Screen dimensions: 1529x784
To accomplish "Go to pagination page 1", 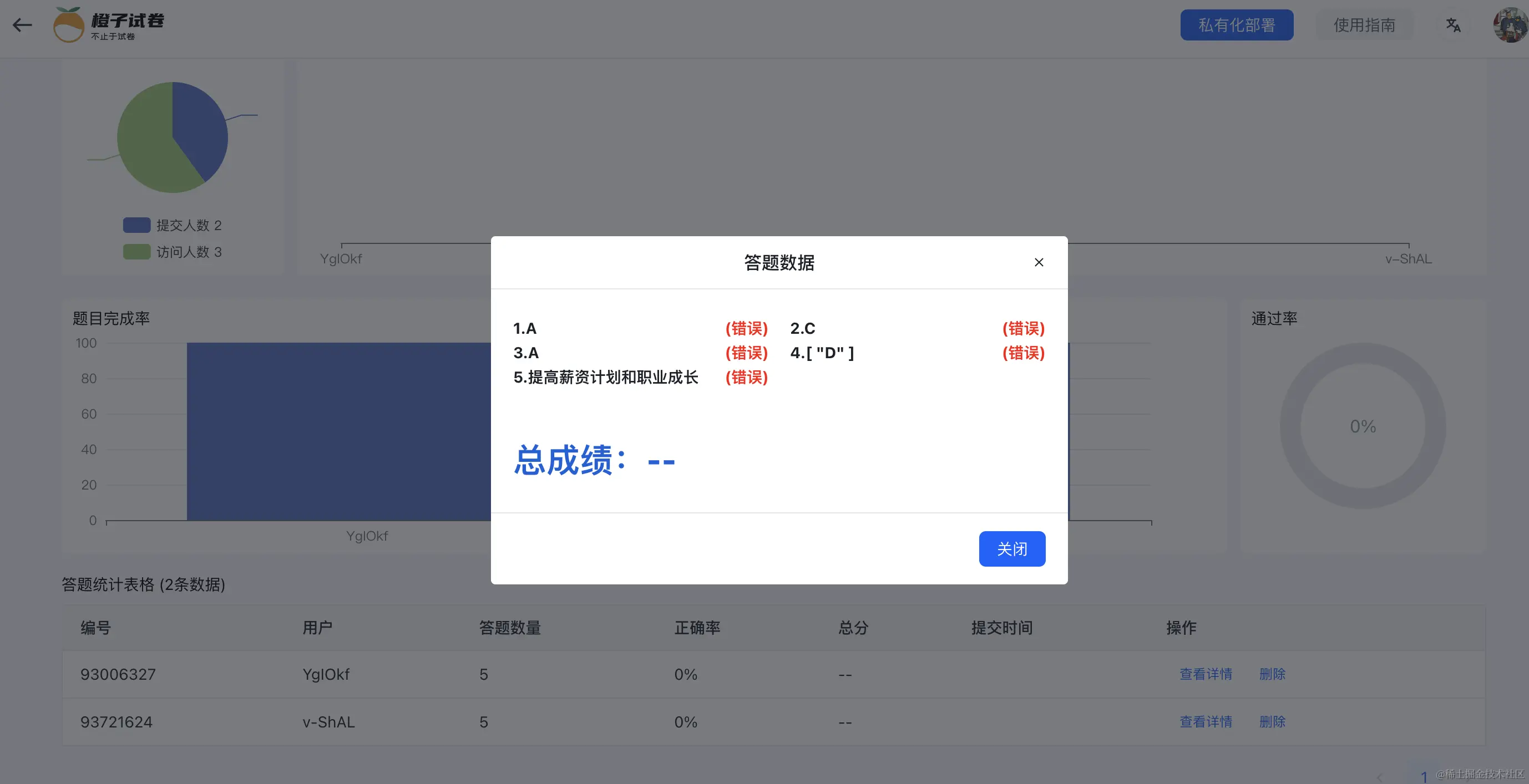I will (x=1424, y=777).
